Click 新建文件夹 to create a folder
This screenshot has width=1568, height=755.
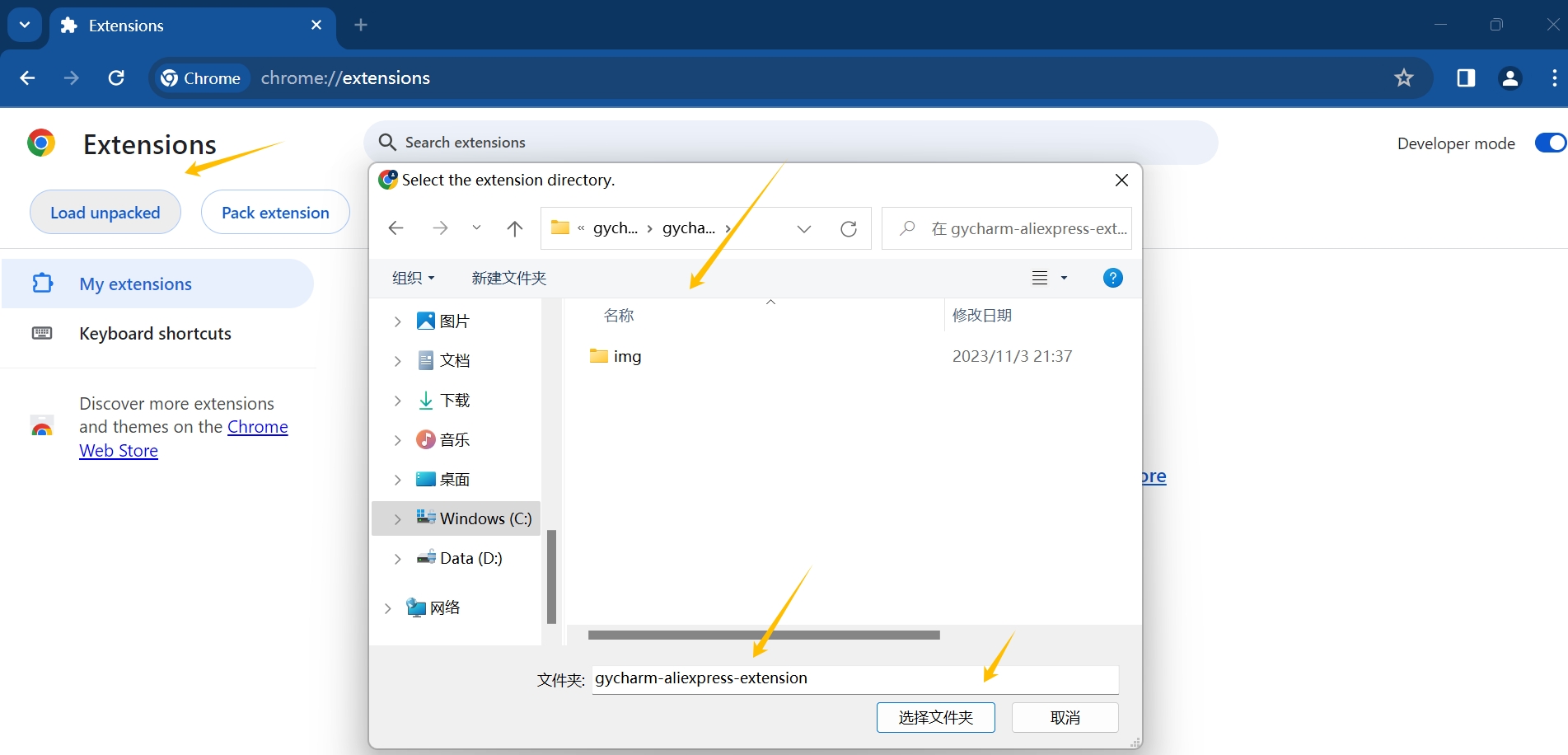[x=509, y=278]
